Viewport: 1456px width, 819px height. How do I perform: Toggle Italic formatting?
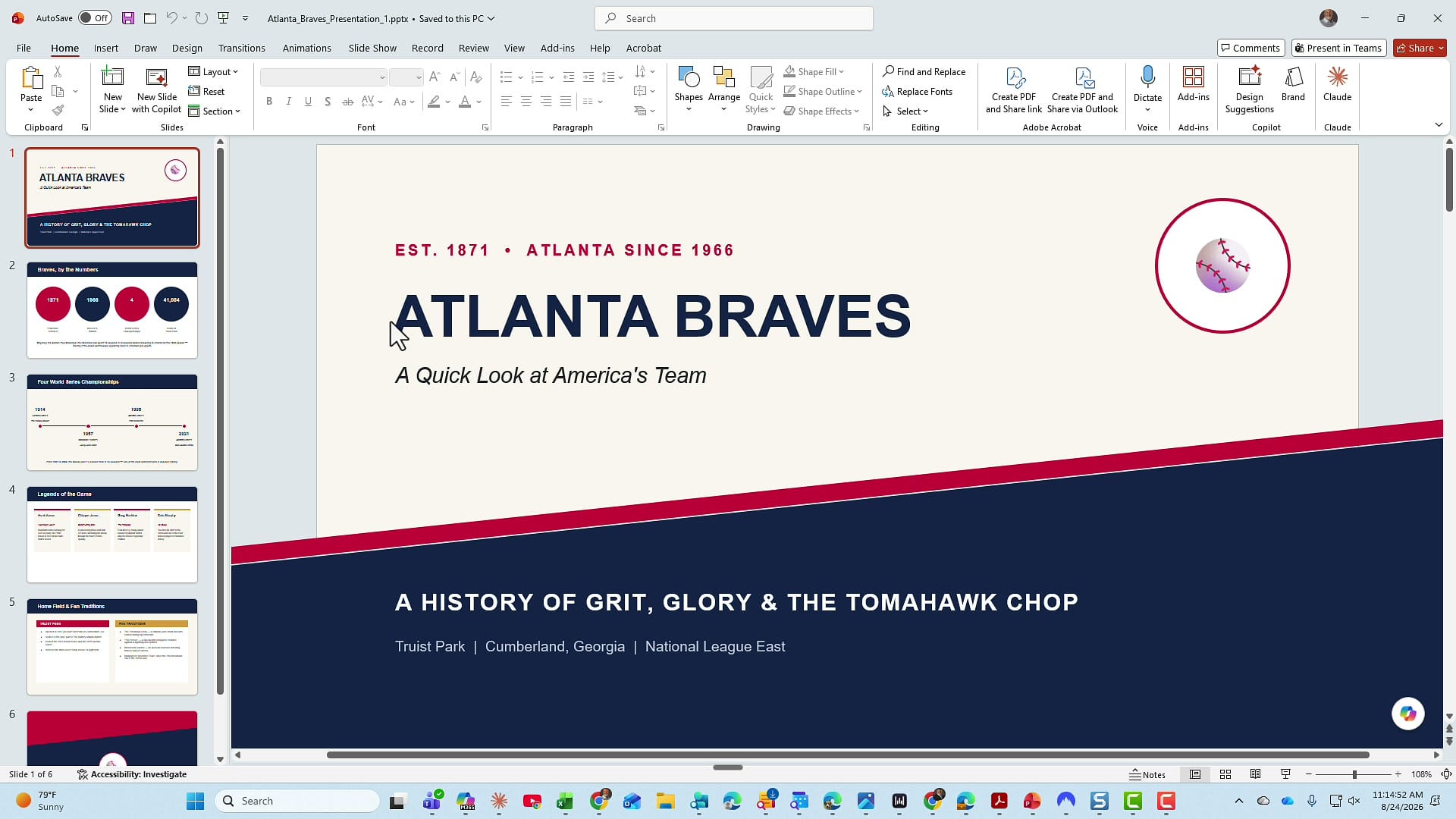[x=288, y=102]
